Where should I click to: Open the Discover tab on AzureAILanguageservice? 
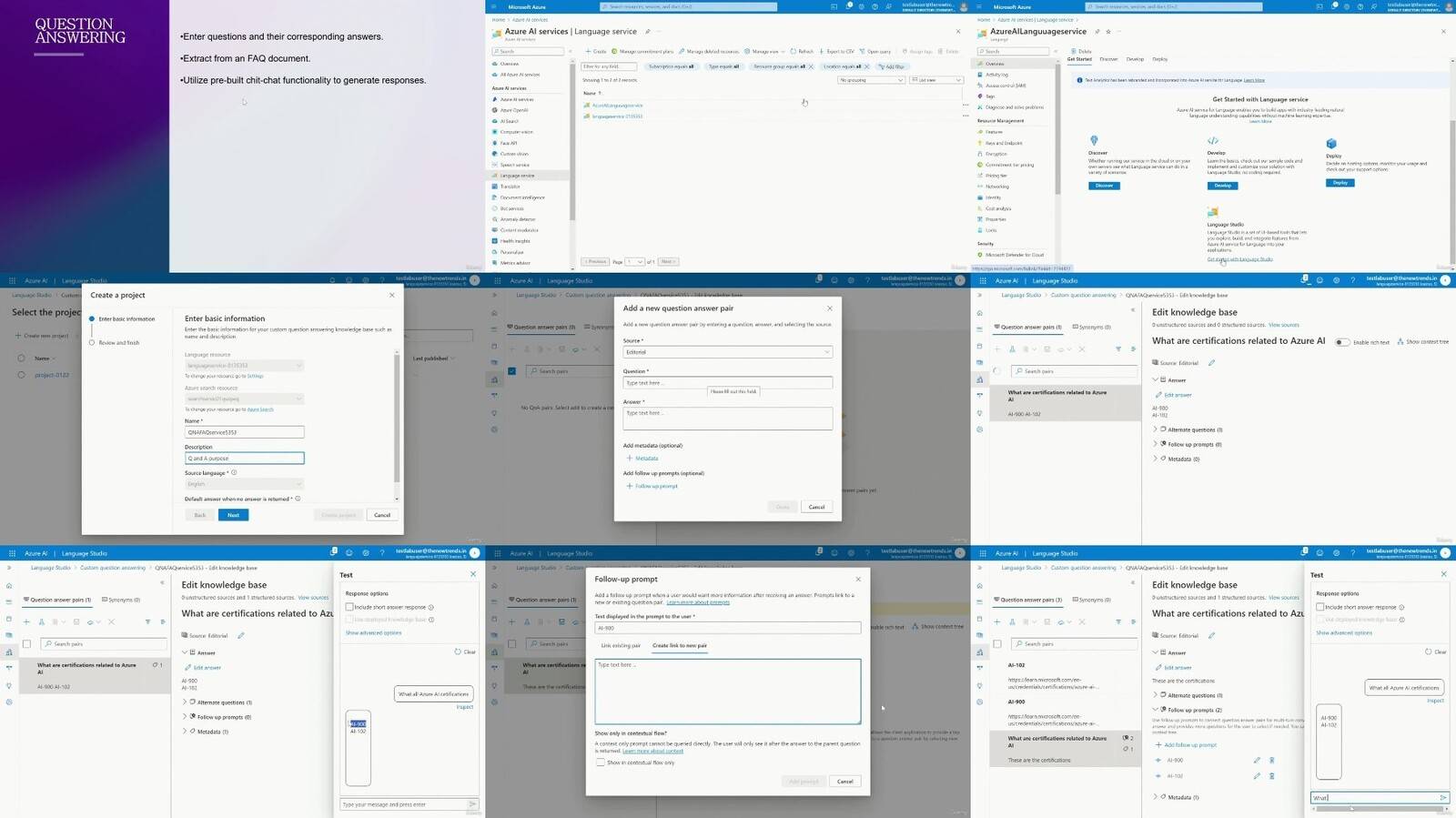point(1108,59)
